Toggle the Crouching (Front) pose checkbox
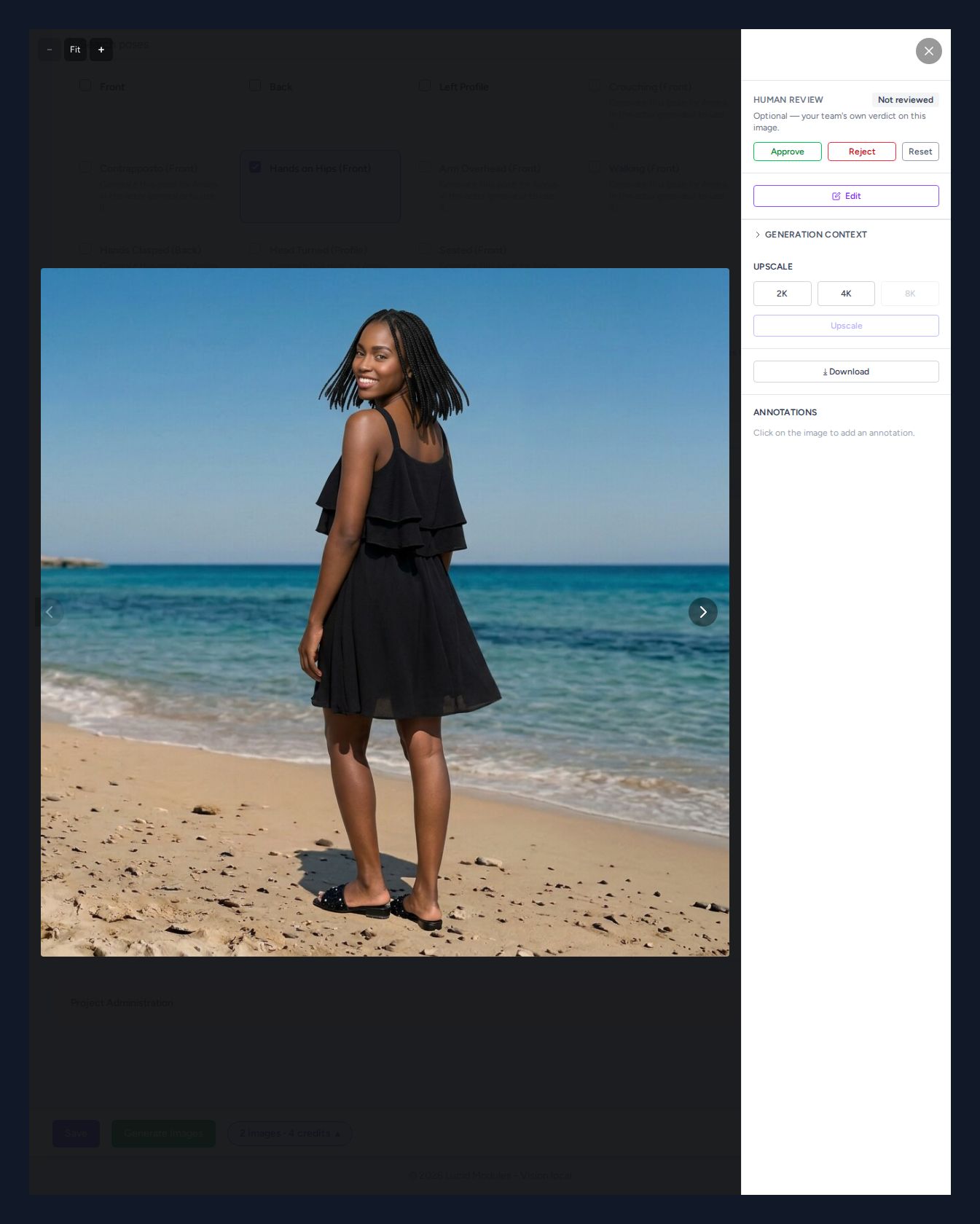The height and width of the screenshot is (1224, 980). pyautogui.click(x=595, y=85)
